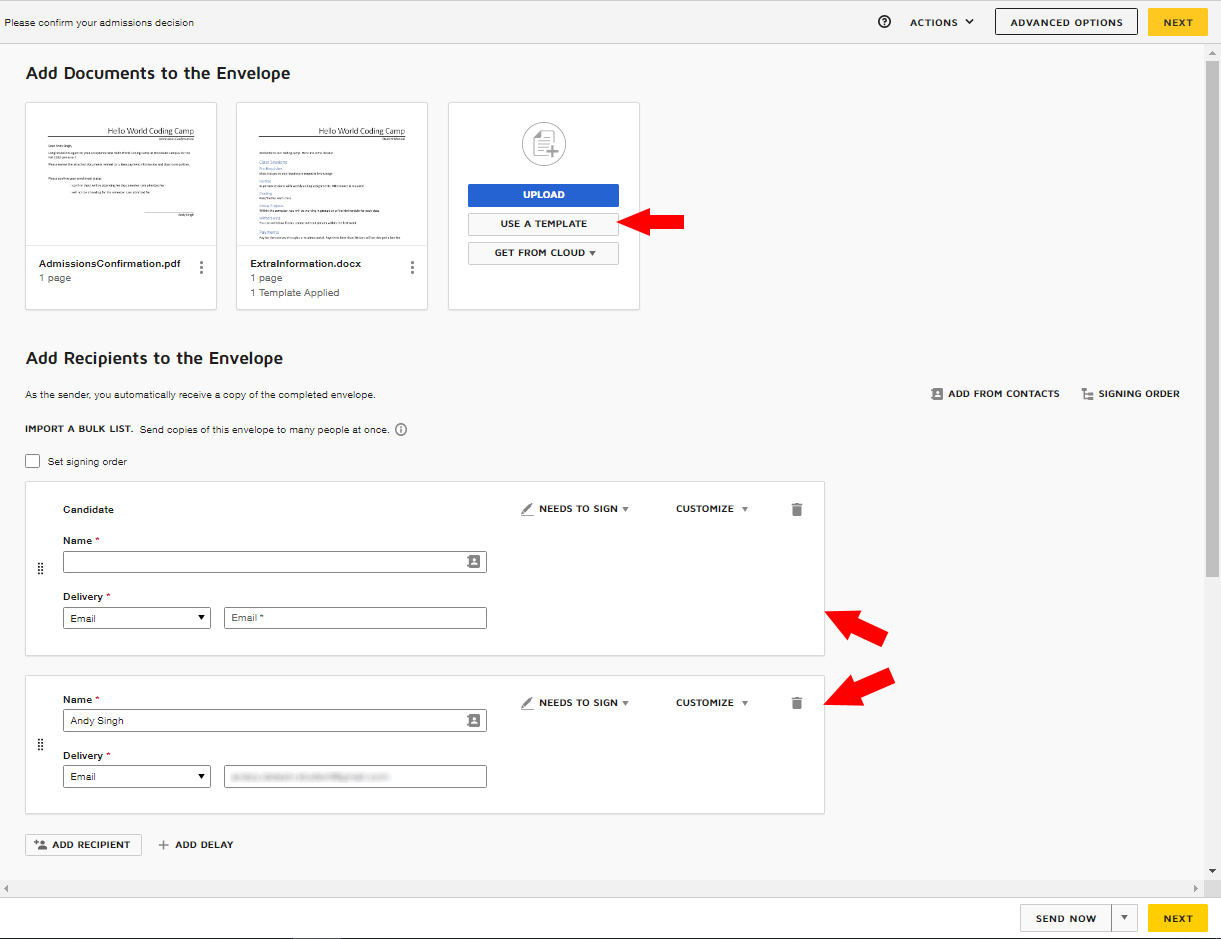Image resolution: width=1221 pixels, height=939 pixels.
Task: Open Andy Singh's NEEDS TO SIGN dropdown
Action: 581,702
